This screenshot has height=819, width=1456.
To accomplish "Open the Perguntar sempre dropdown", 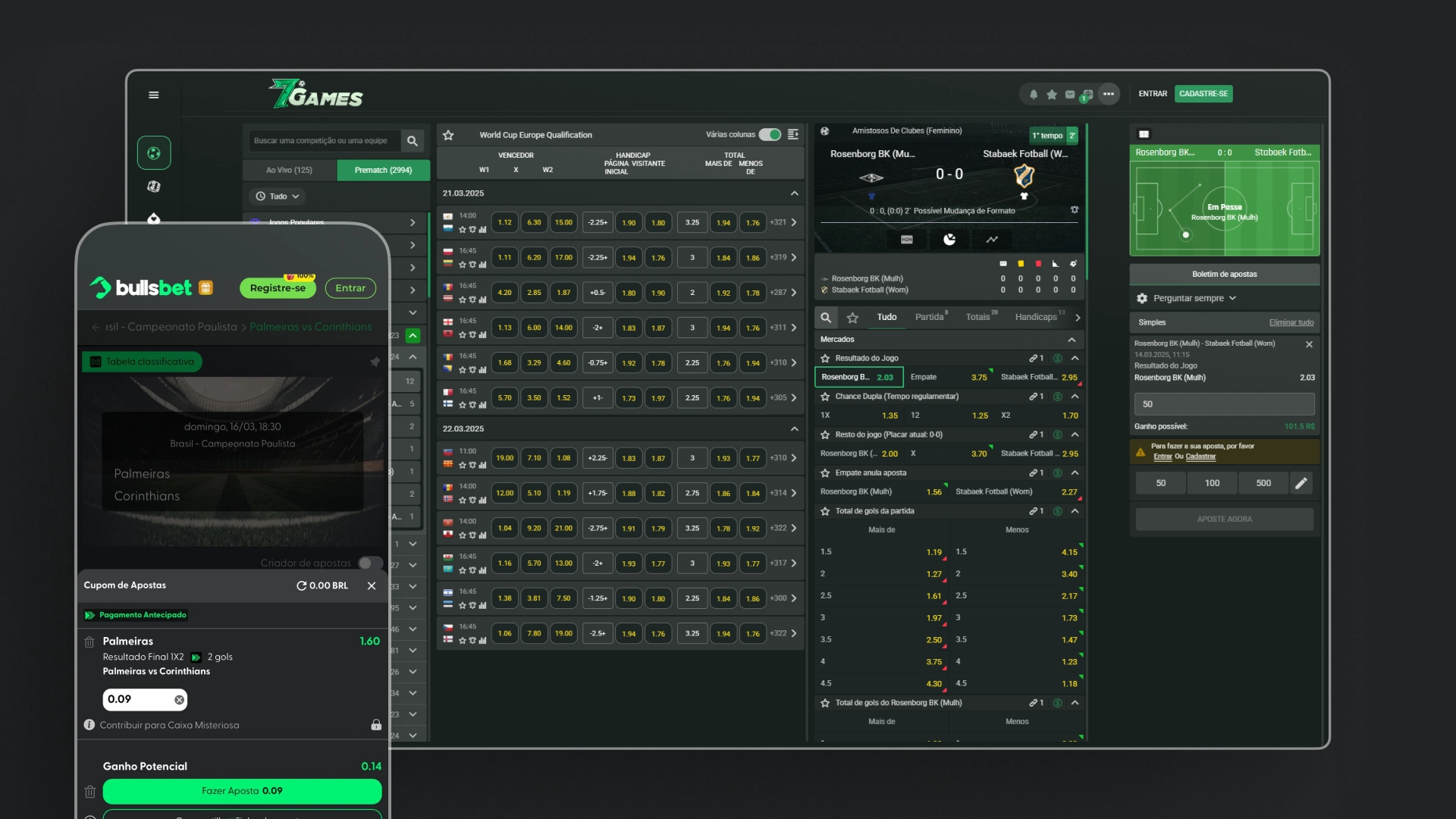I will tap(1194, 298).
